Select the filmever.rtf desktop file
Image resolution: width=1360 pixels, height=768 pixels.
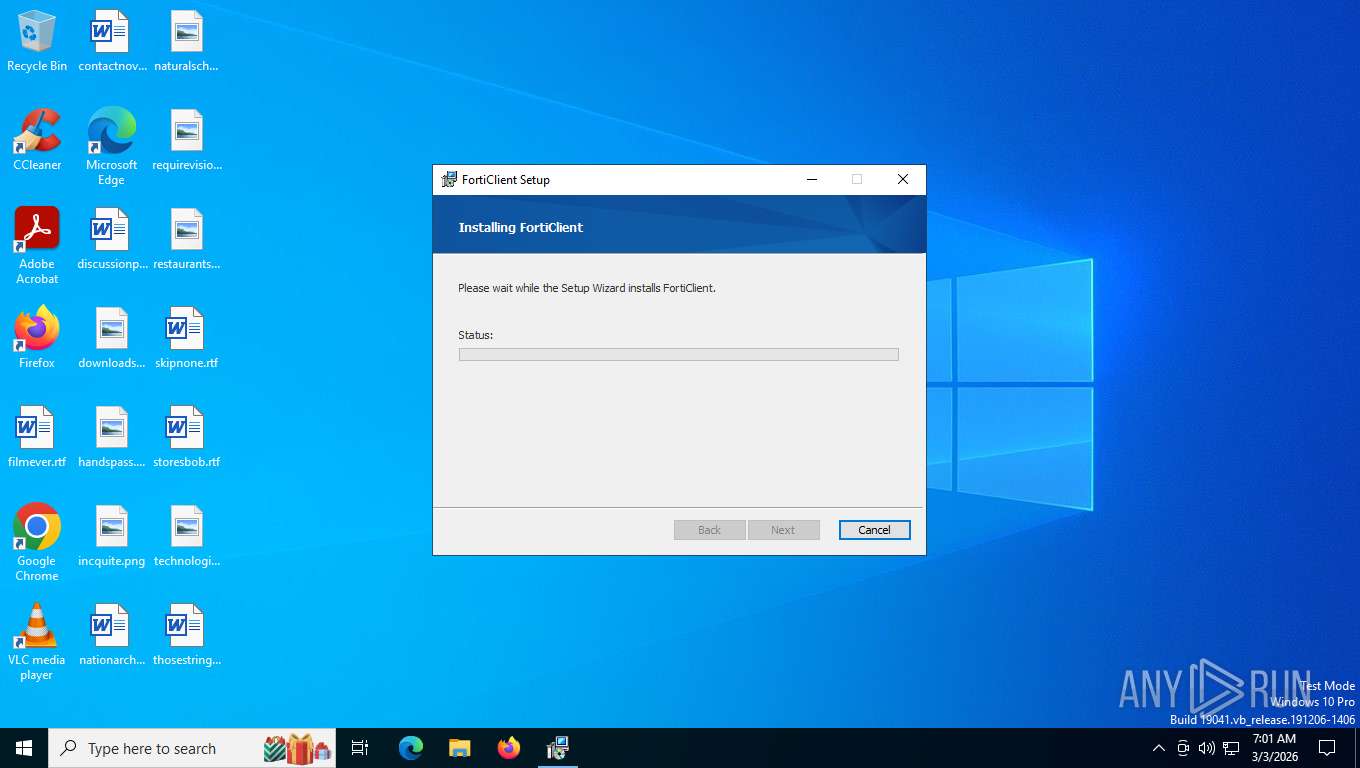coord(37,438)
